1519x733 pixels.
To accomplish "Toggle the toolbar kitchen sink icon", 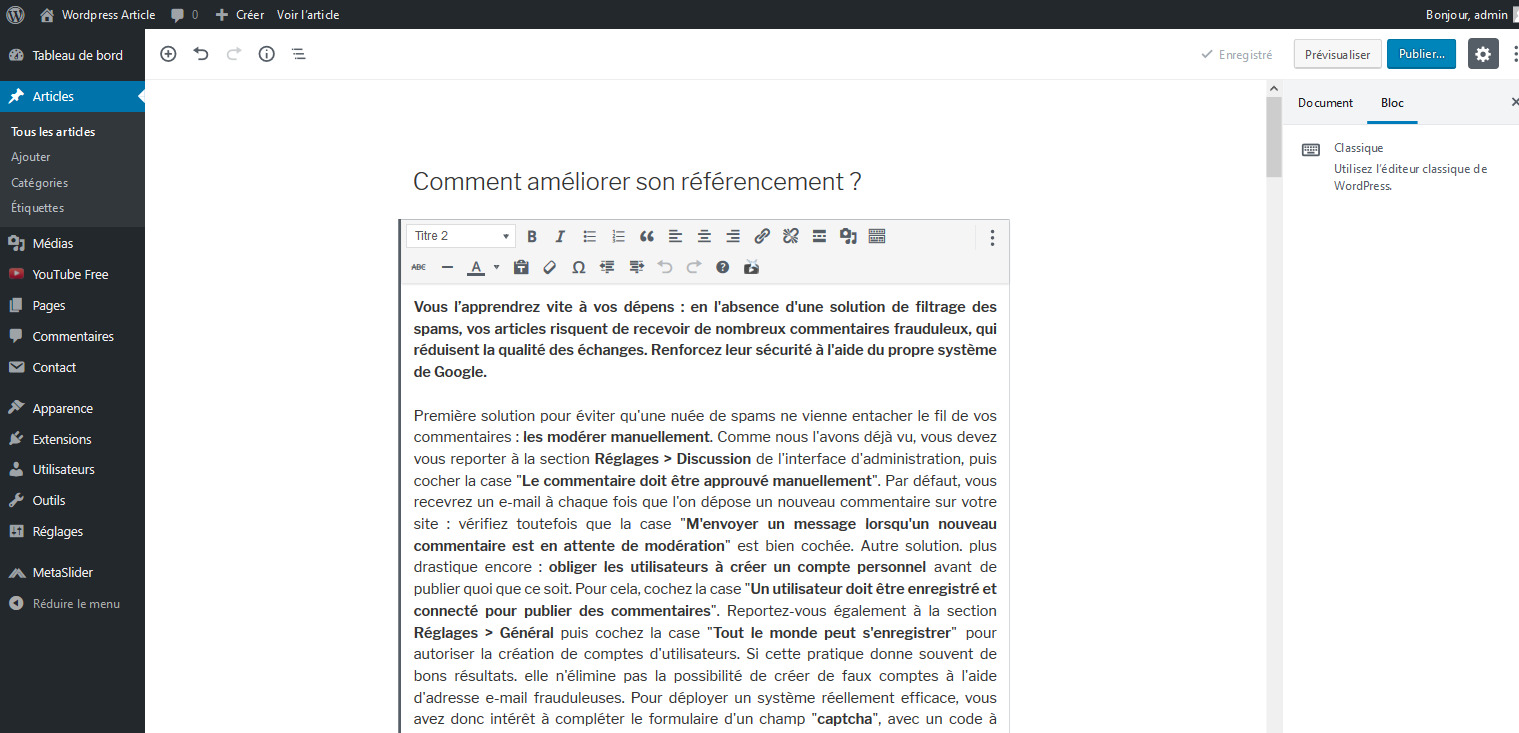I will click(x=877, y=236).
